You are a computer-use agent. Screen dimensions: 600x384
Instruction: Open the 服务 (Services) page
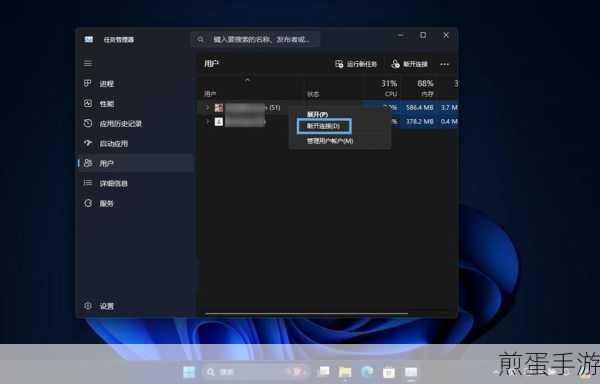(x=136, y=203)
